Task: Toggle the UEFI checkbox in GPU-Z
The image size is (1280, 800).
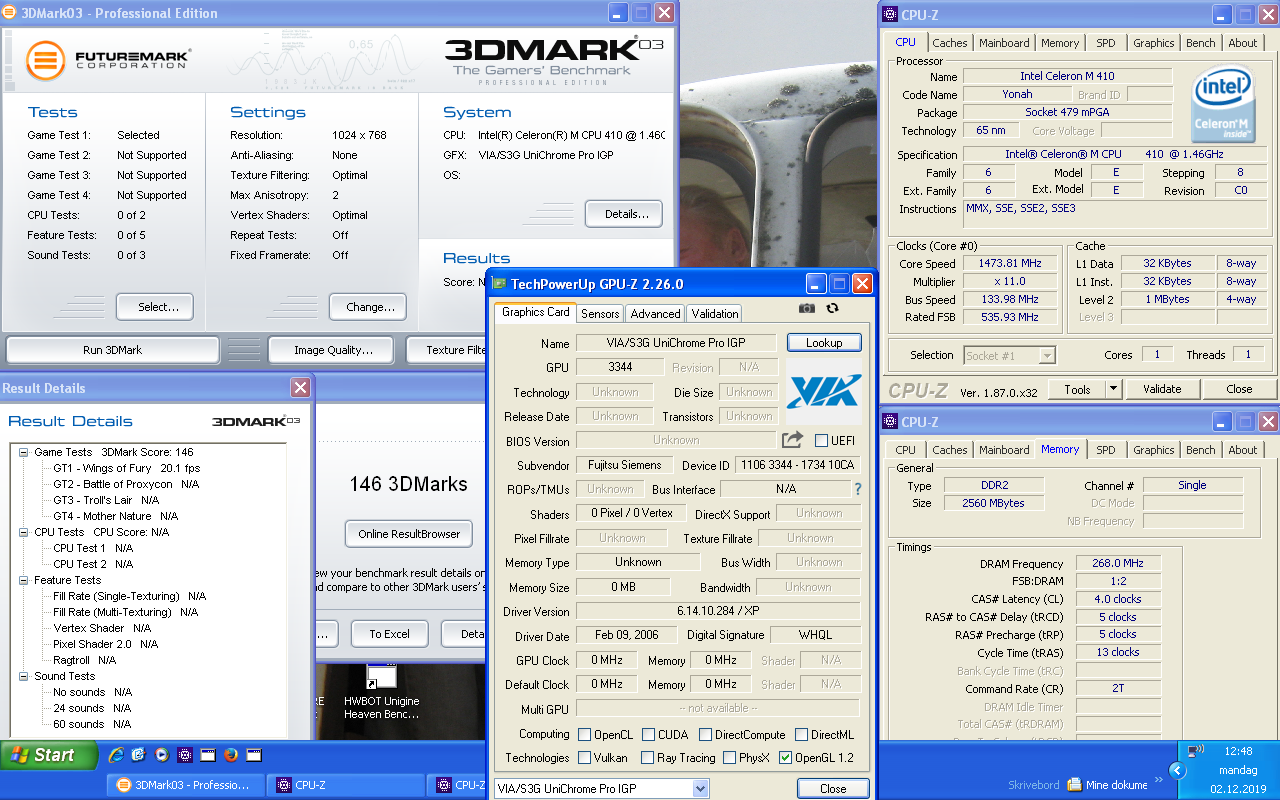Action: point(821,440)
